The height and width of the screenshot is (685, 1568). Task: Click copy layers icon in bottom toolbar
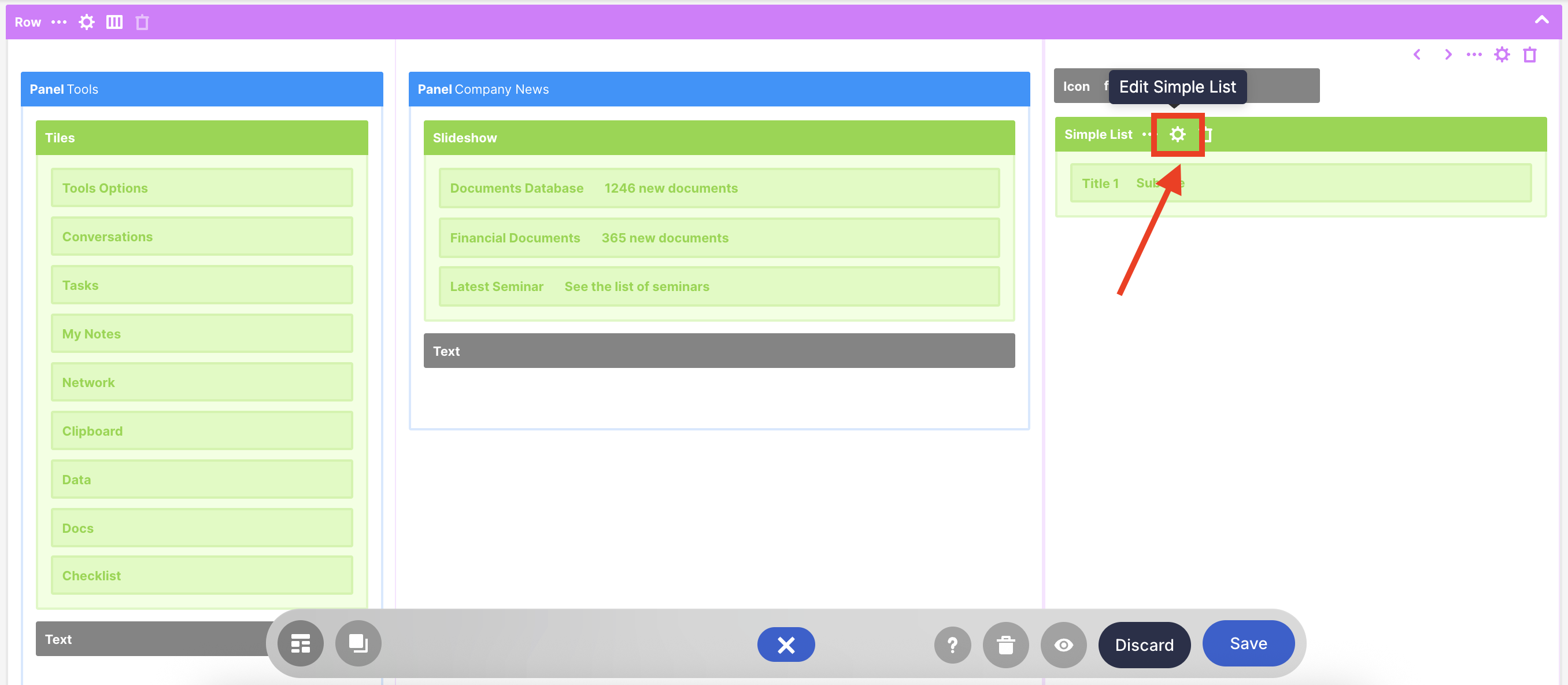tap(358, 643)
